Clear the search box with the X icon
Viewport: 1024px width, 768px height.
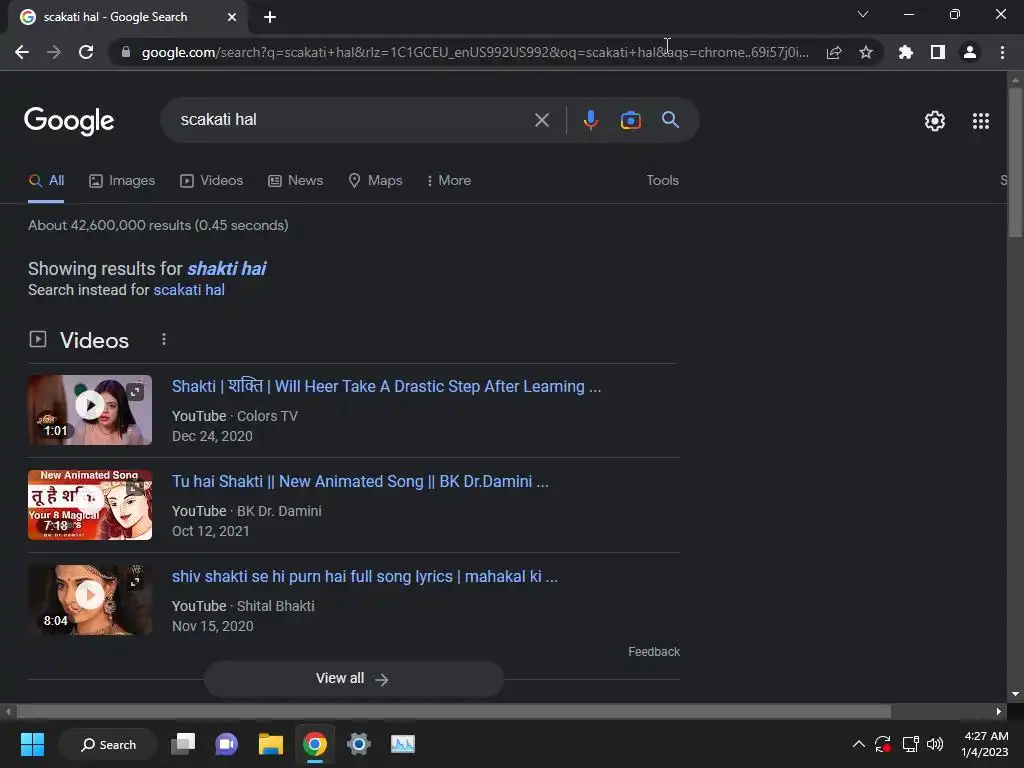tap(541, 120)
